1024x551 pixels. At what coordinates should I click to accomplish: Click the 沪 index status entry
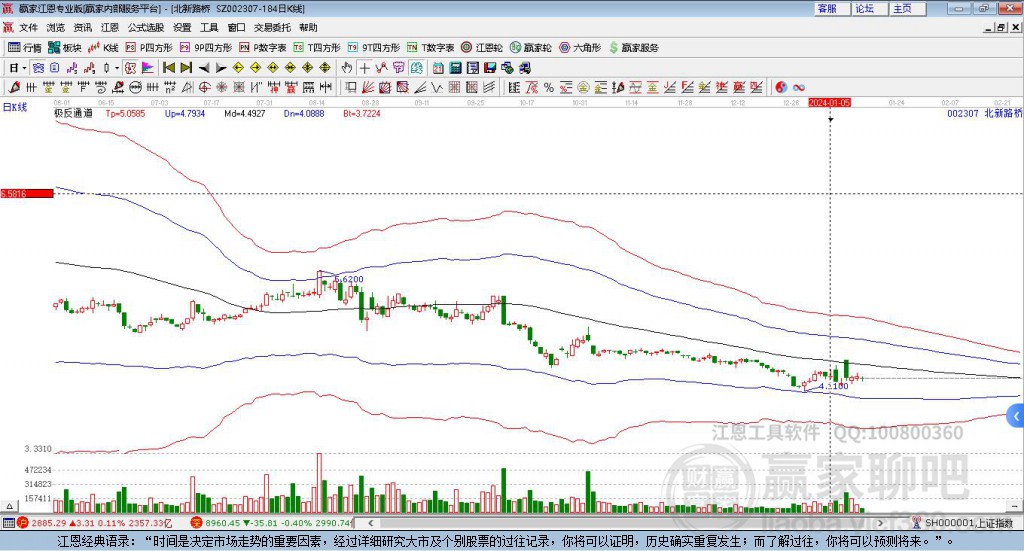tap(95, 523)
